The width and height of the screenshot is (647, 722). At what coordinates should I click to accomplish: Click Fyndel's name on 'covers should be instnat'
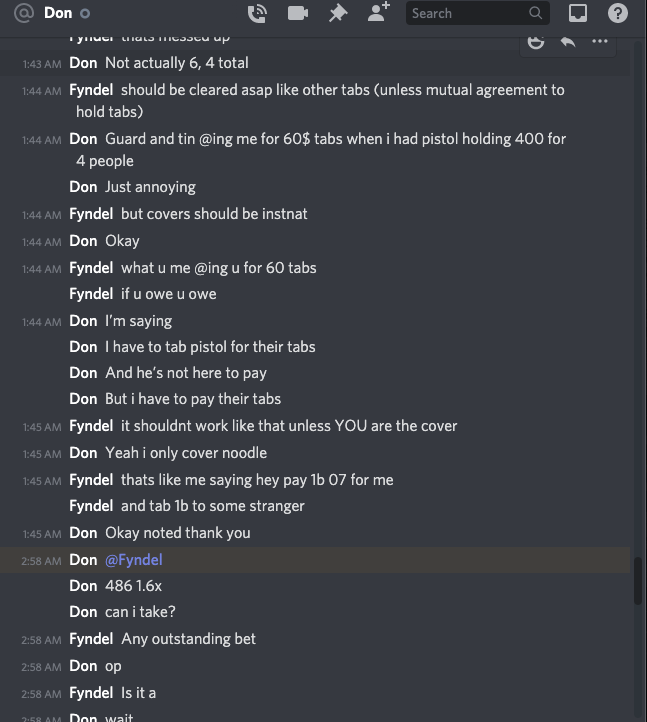coord(91,214)
